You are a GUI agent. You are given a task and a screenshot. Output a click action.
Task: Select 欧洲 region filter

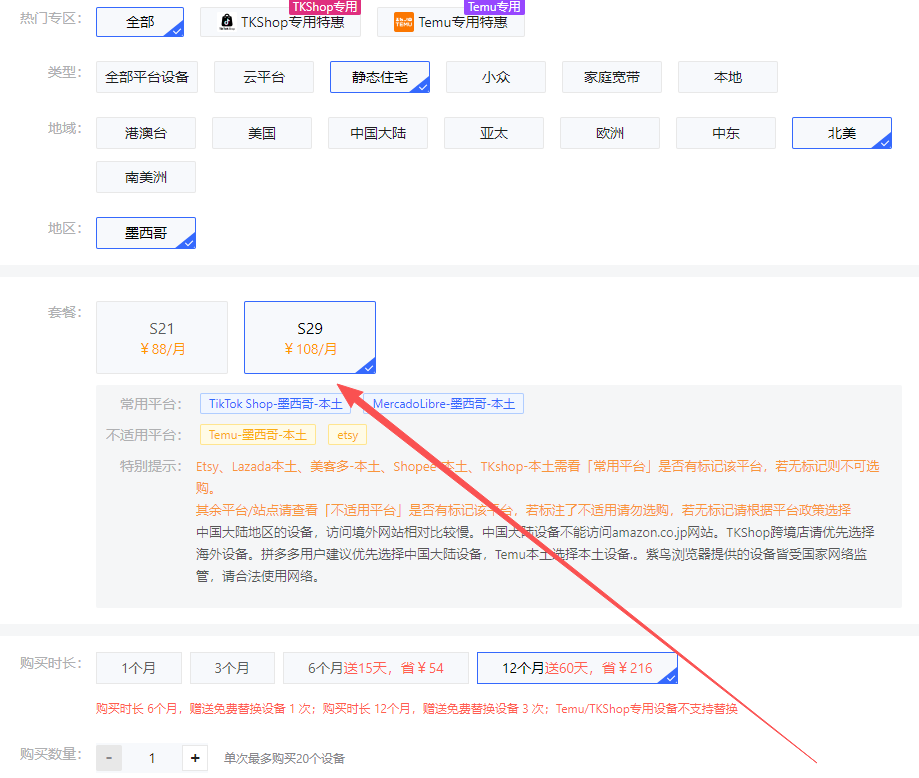(610, 133)
